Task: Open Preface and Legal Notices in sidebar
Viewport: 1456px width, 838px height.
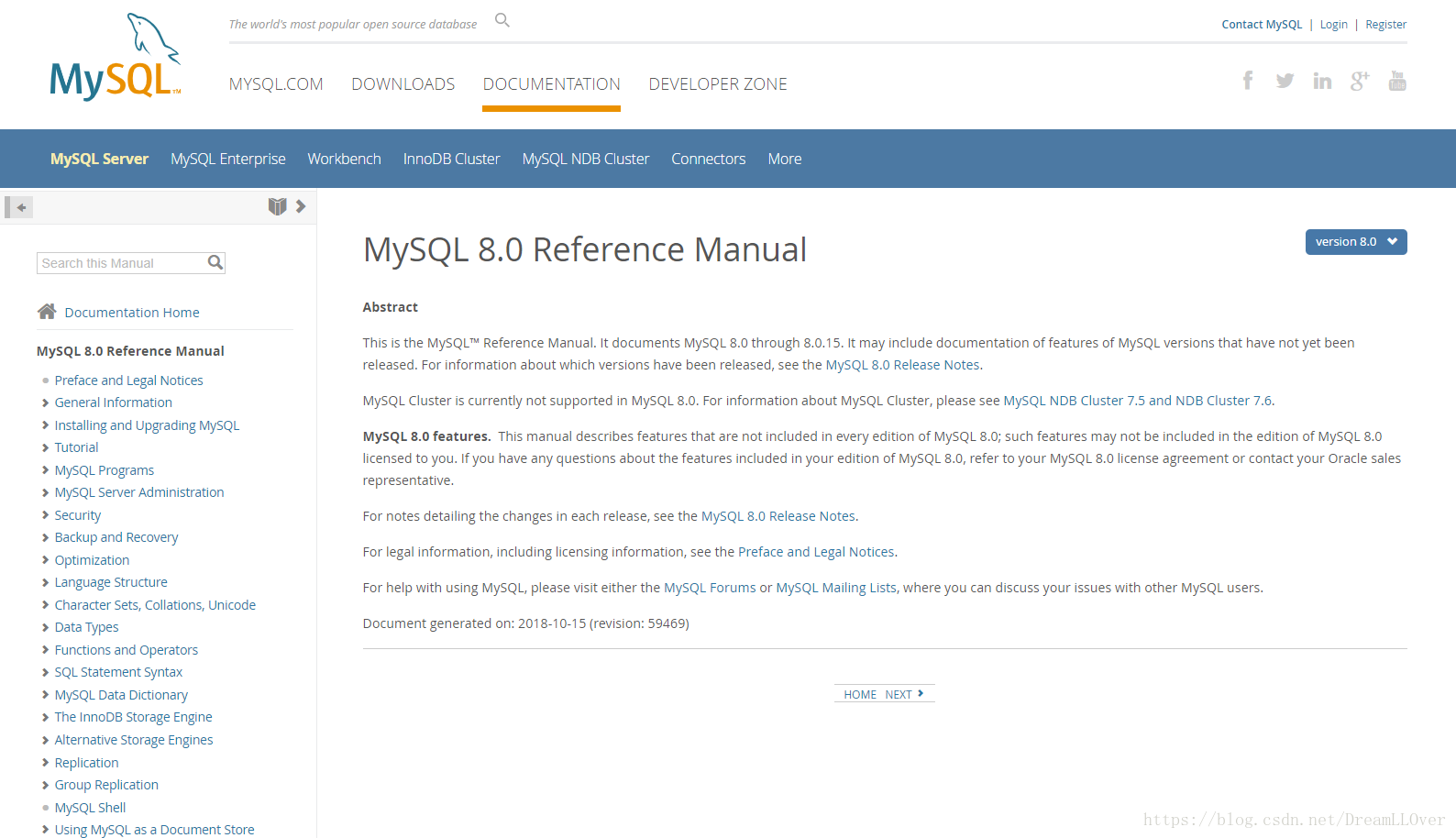Action: coord(129,380)
